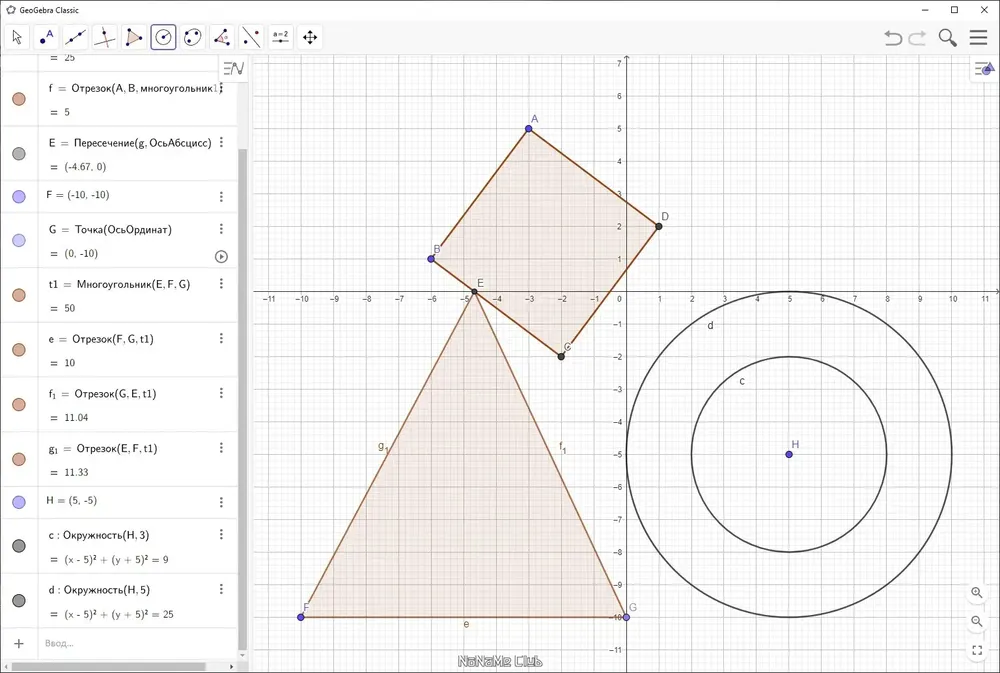Open options menu for circle d
The image size is (1000, 673).
tap(221, 589)
